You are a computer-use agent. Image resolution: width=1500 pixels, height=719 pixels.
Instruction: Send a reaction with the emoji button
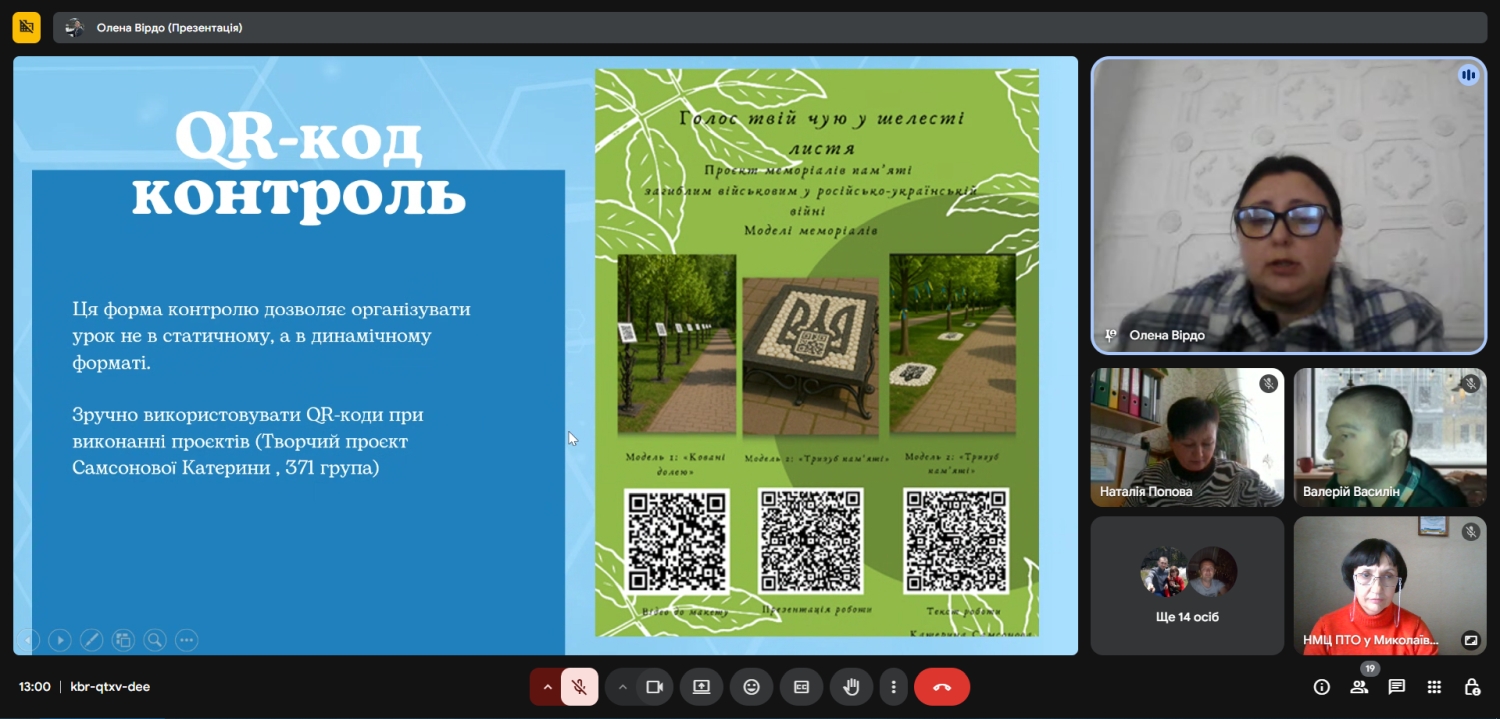[x=751, y=687]
